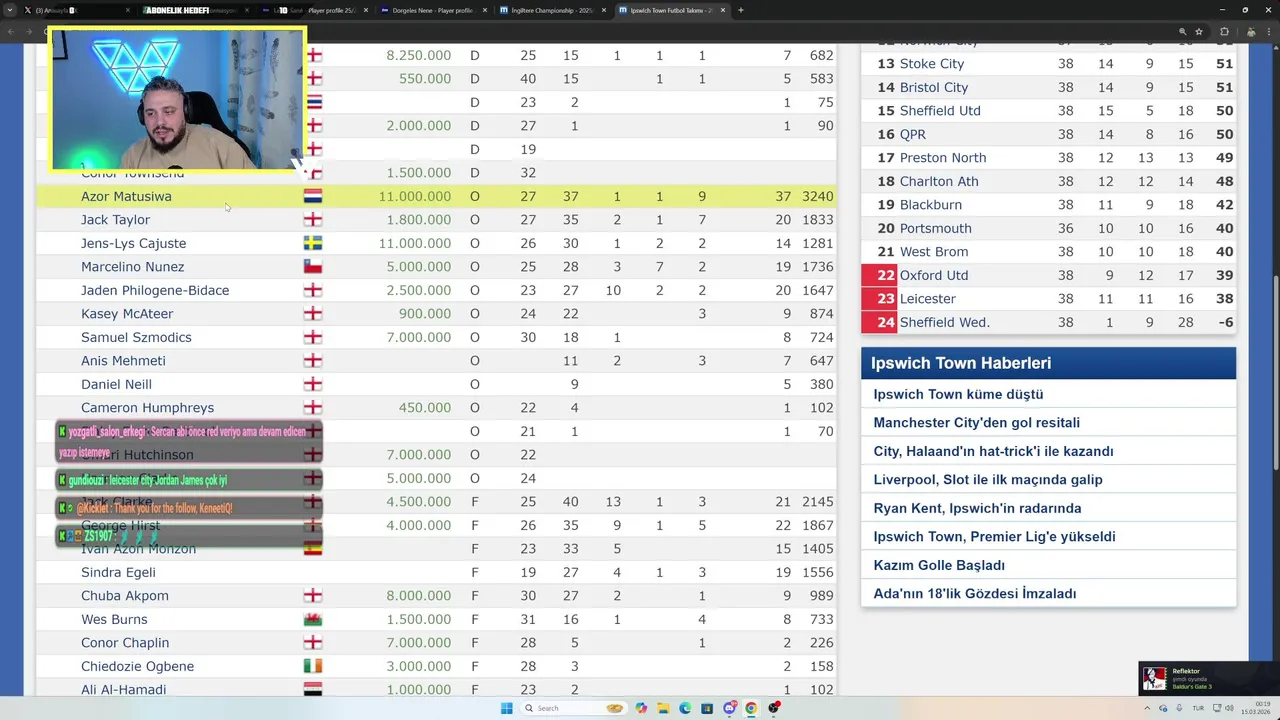Open Samuel Szmodics player link
The image size is (1280, 720).
(x=136, y=337)
